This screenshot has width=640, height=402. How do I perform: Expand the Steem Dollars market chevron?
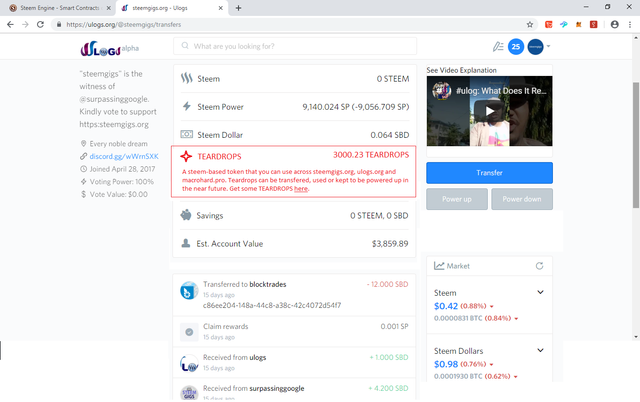tap(540, 350)
